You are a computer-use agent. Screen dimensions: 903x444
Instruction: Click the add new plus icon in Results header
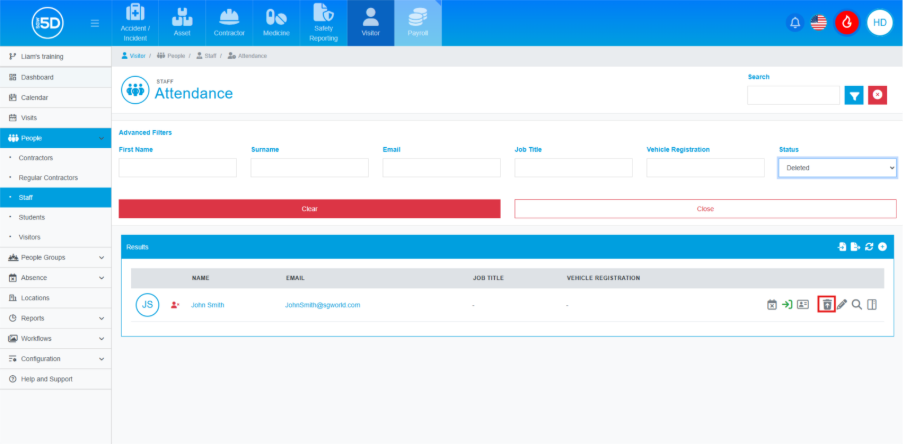click(883, 246)
